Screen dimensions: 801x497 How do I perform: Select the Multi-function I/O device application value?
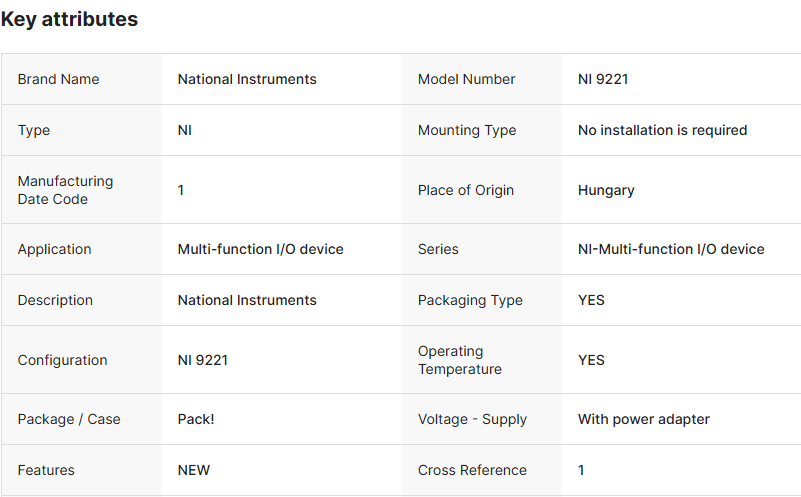click(260, 249)
